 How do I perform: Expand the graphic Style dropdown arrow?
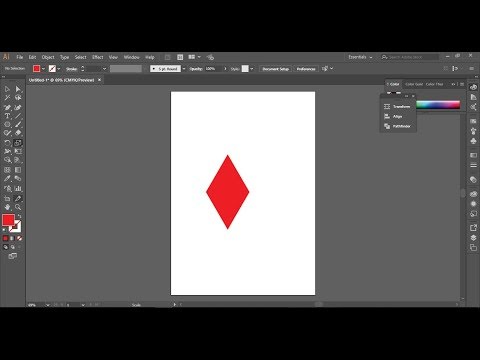[x=252, y=69]
